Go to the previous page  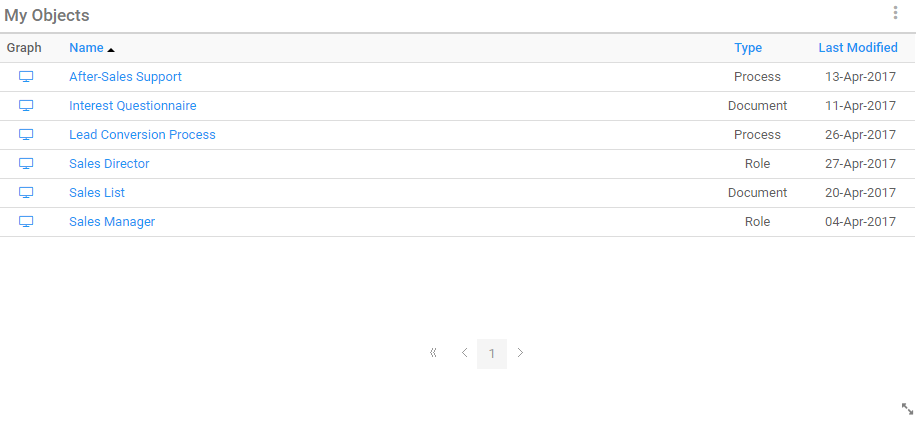464,353
